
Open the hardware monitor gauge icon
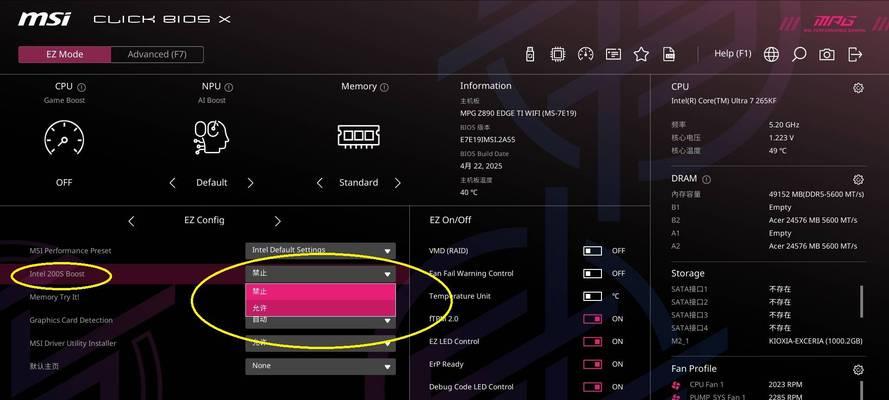pos(585,54)
